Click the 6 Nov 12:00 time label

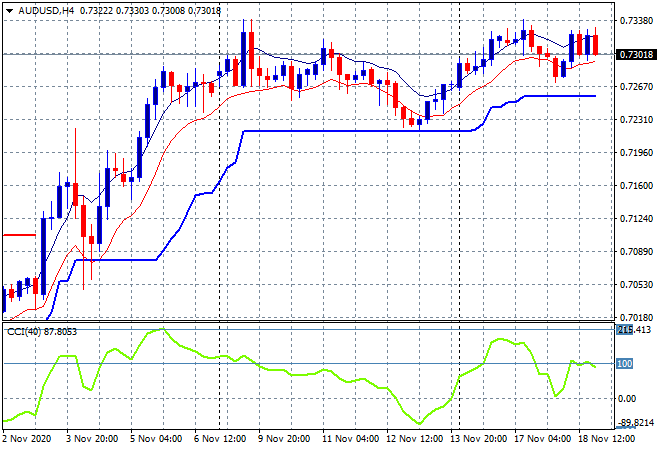pos(220,439)
